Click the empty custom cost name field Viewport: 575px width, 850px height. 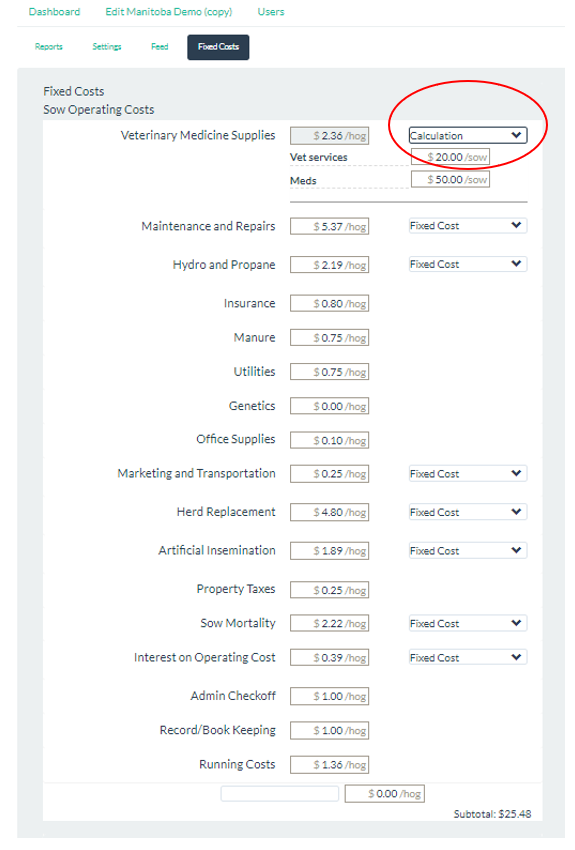[x=280, y=794]
